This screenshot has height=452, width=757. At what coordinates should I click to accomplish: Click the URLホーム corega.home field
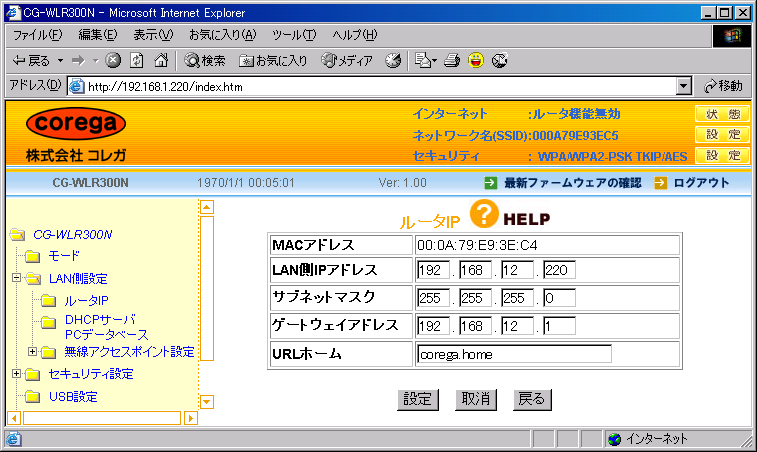coord(514,354)
